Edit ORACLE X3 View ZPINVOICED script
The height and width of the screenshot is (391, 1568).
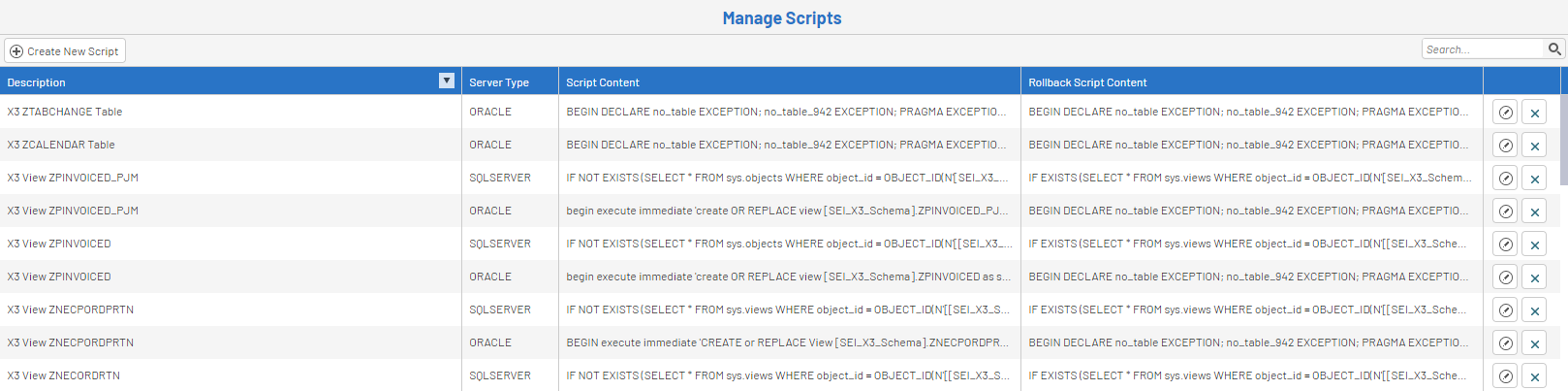(1505, 277)
